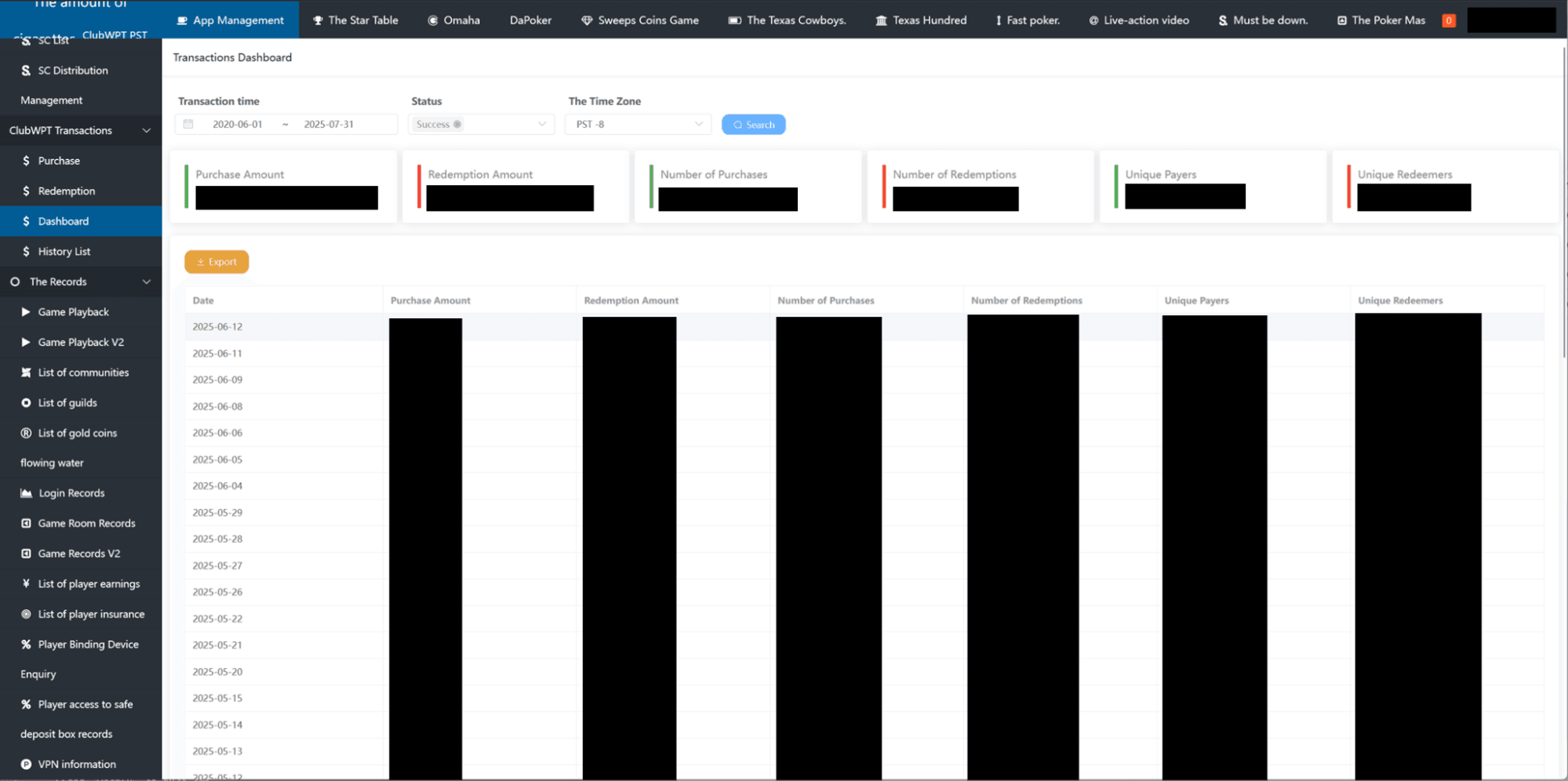Click the calendar icon in Transaction time
This screenshot has width=1568, height=781.
coord(188,124)
